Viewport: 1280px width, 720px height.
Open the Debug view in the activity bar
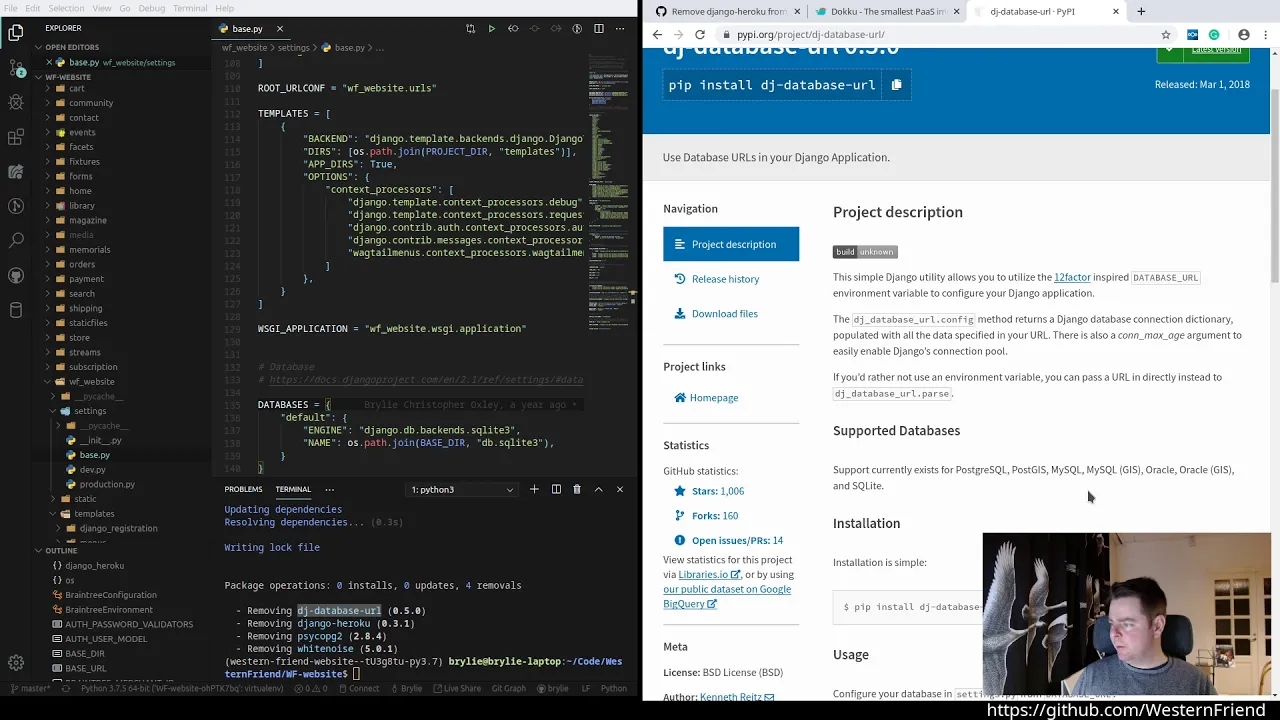point(16,102)
